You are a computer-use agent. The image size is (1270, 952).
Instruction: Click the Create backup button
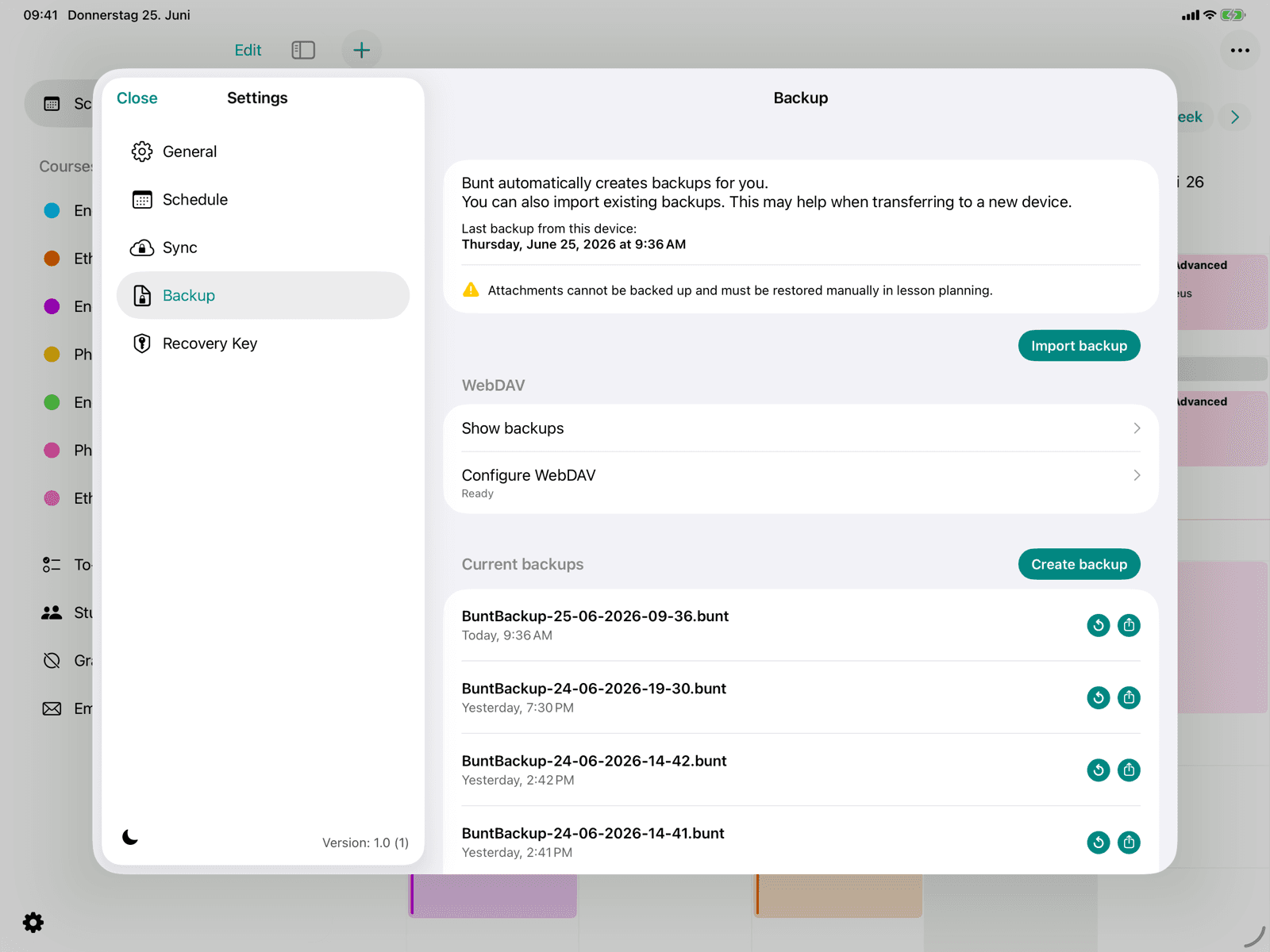coord(1079,564)
